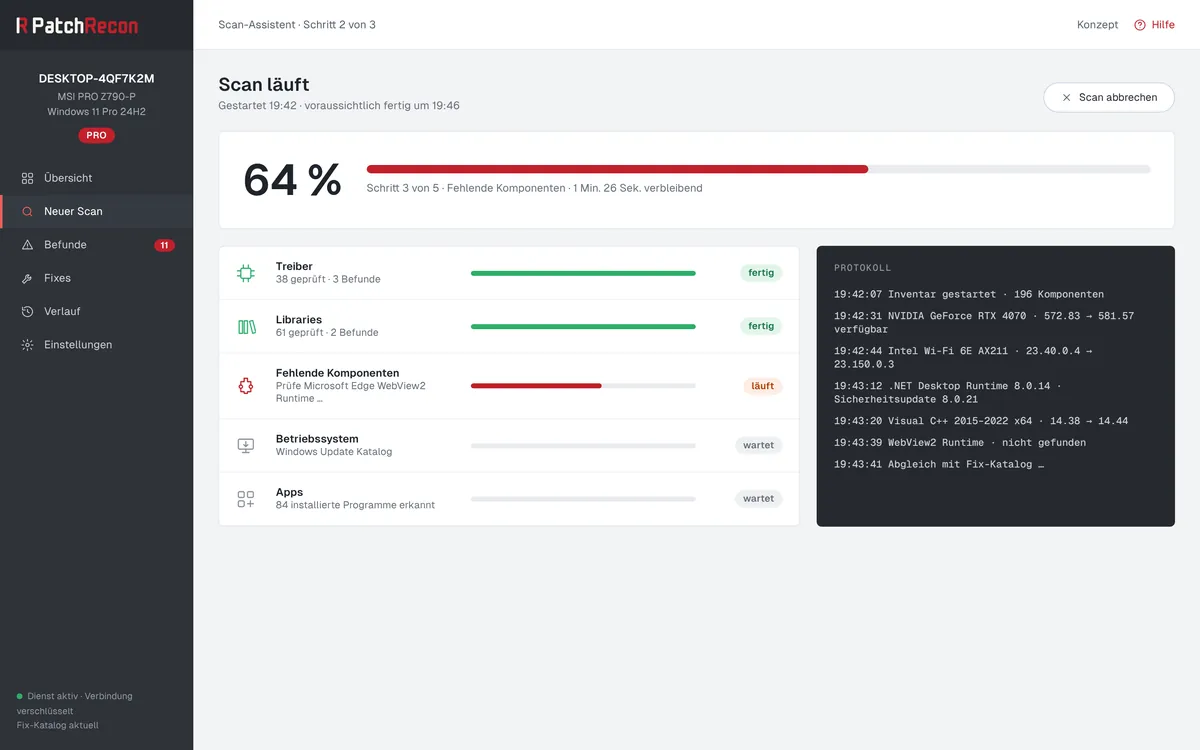This screenshot has width=1200, height=750.
Task: Click the Treiber chip icon
Action: point(246,273)
